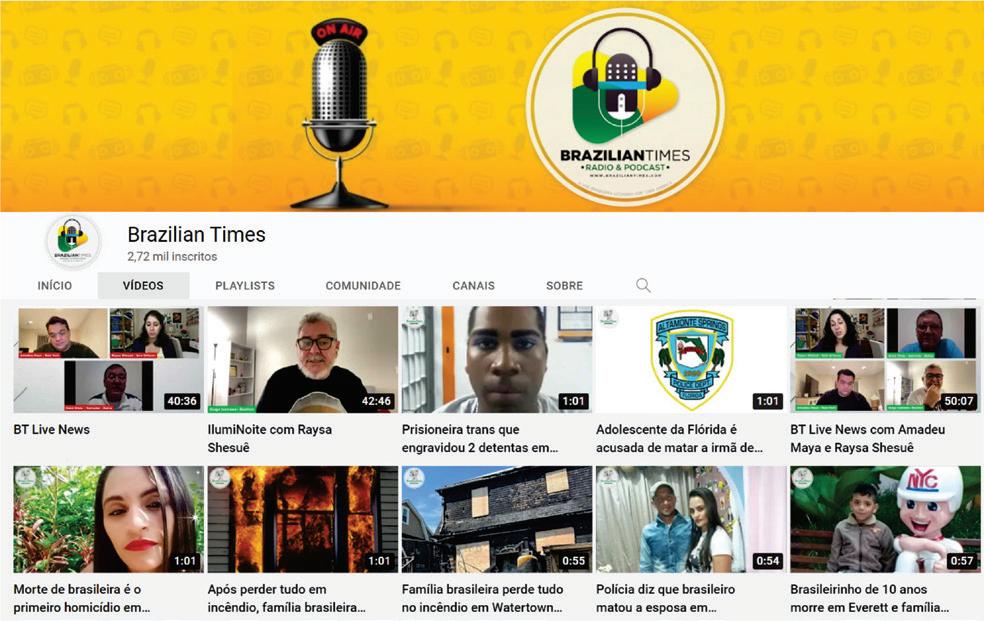
Task: Open the Brasileirinho de 10 anos thumbnail
Action: [x=885, y=519]
